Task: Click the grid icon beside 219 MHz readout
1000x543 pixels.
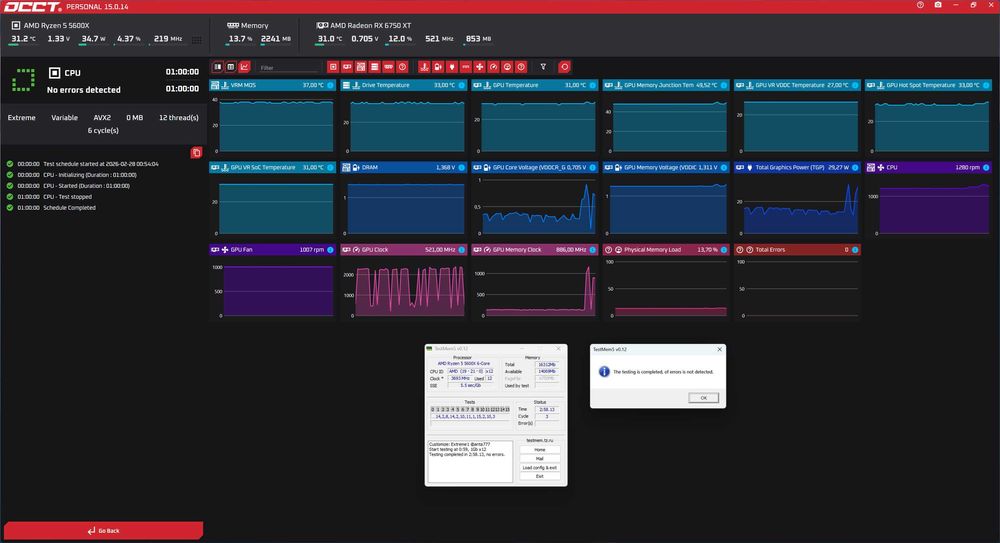Action: click(196, 40)
